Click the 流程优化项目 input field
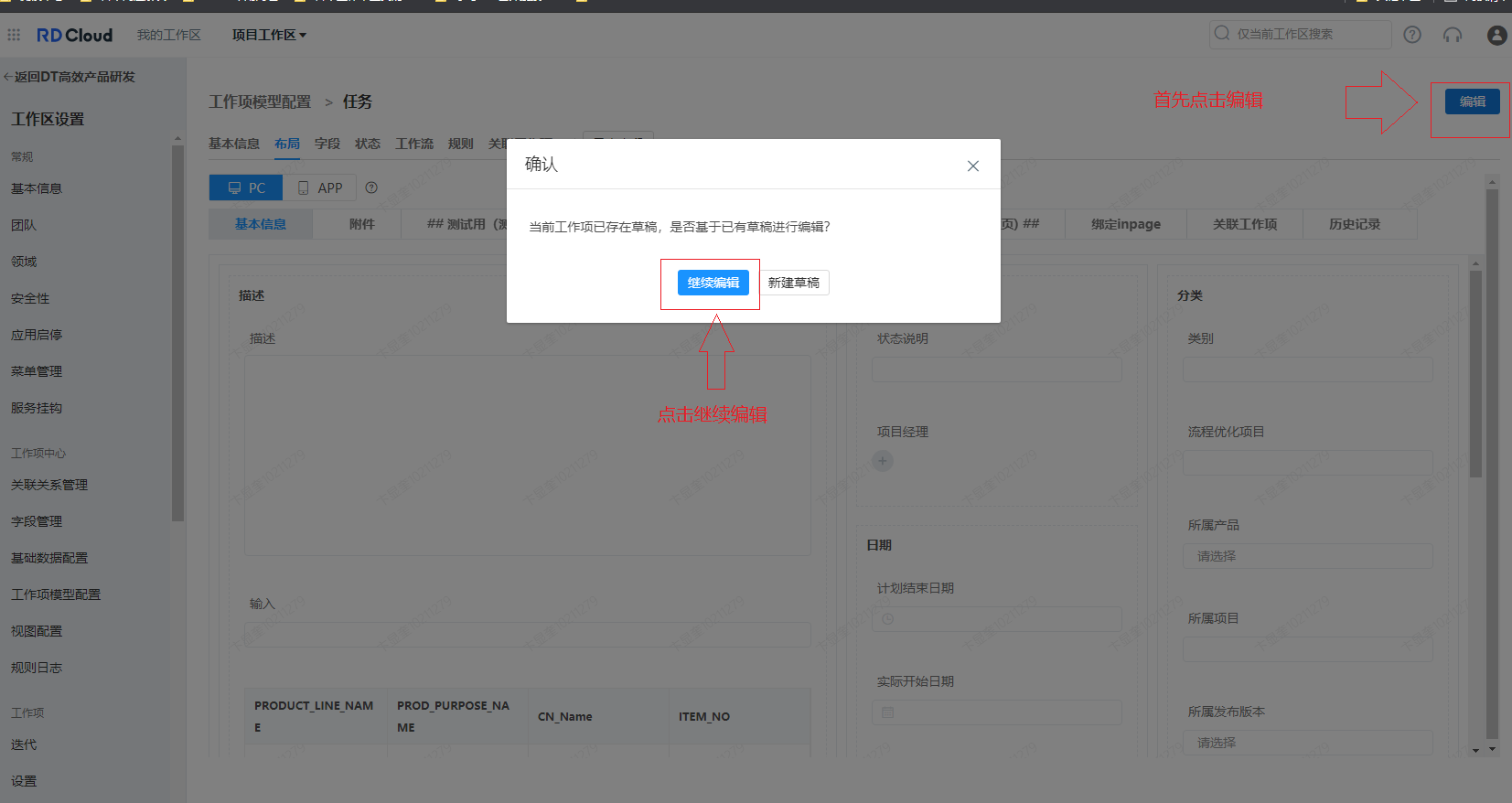The image size is (1512, 803). coord(1308,463)
